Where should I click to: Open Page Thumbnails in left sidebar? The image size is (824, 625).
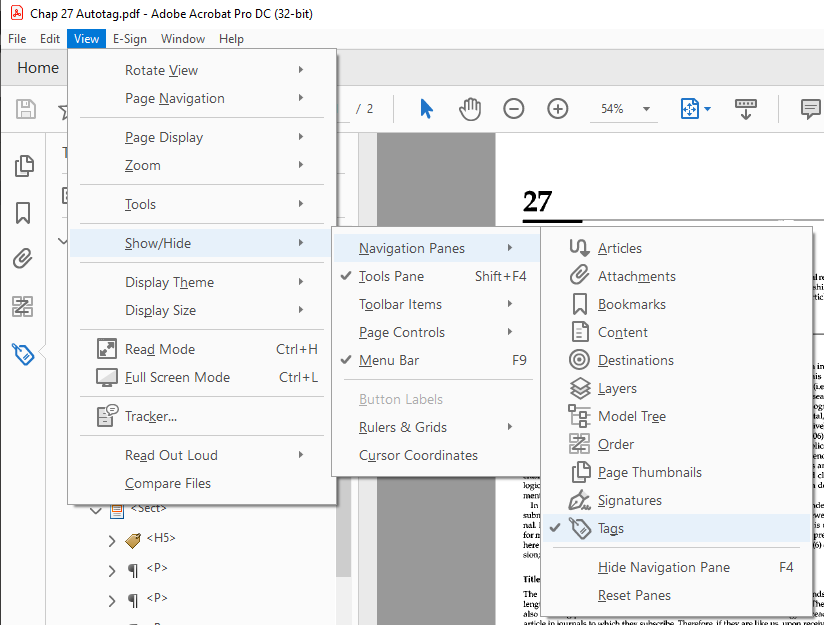24,166
